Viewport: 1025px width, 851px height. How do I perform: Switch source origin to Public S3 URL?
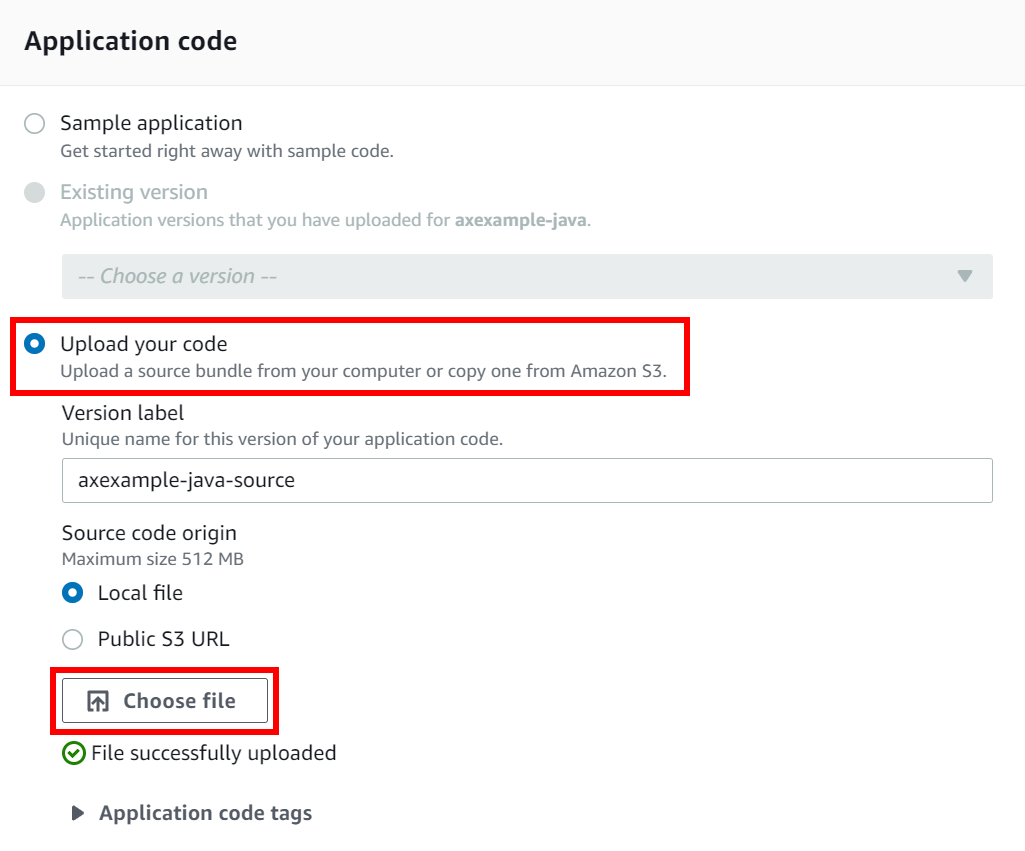(x=72, y=639)
